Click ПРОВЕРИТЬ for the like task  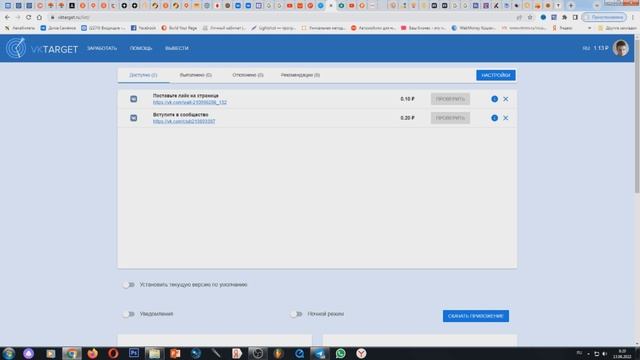click(x=450, y=99)
